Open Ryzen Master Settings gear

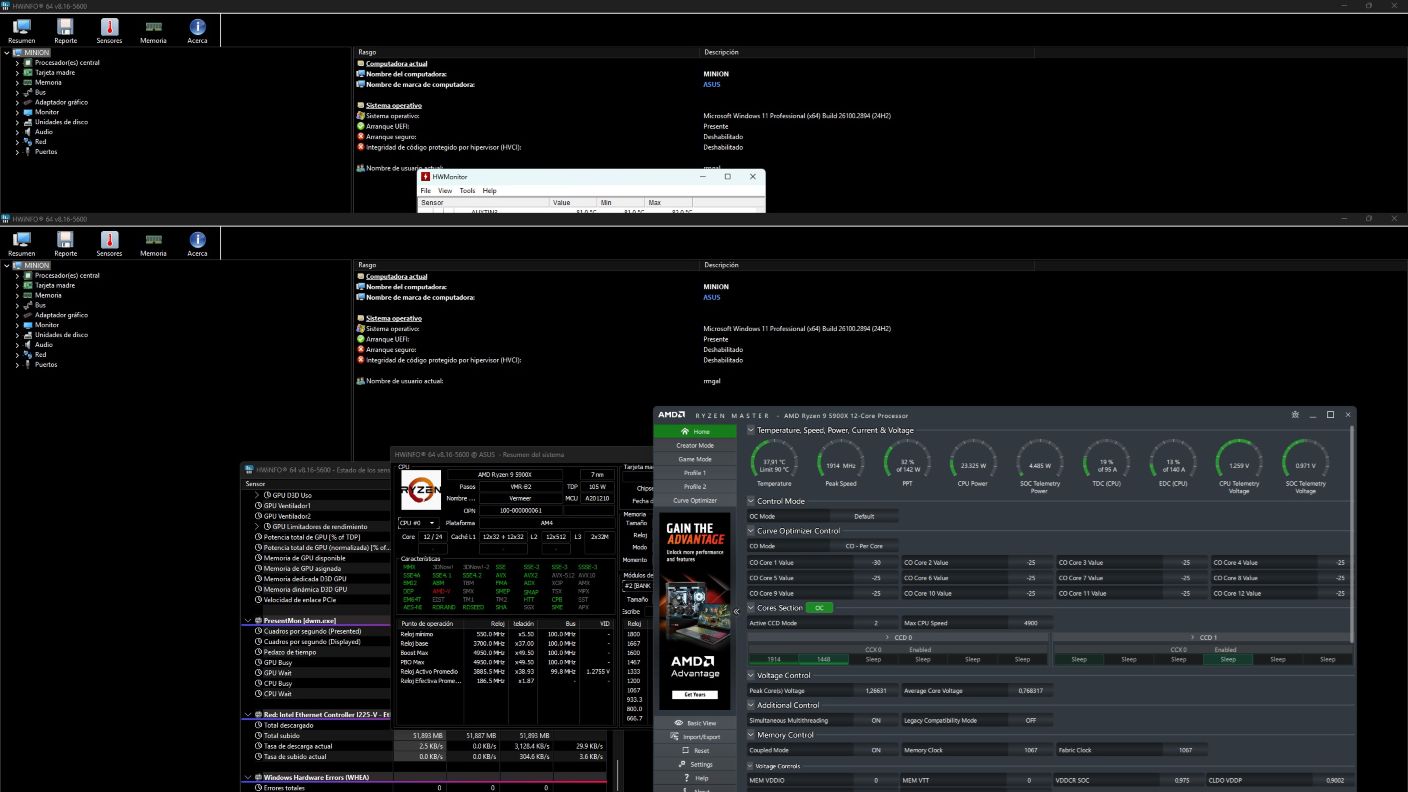[681, 764]
